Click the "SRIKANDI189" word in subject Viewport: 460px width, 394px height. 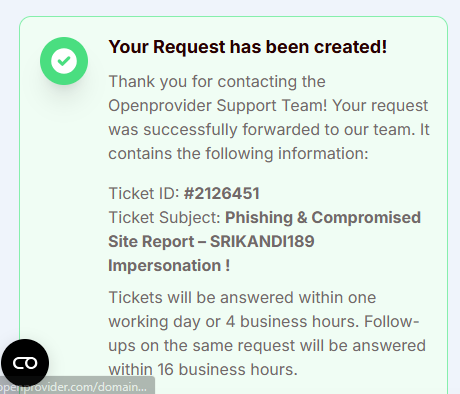[x=262, y=241]
